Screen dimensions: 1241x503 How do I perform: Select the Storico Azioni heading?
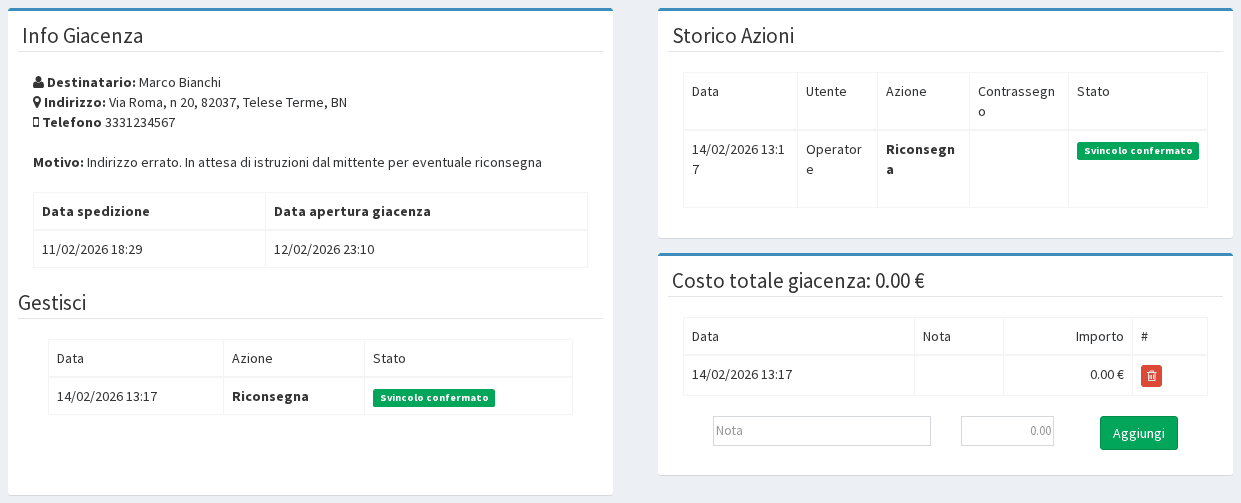click(733, 36)
